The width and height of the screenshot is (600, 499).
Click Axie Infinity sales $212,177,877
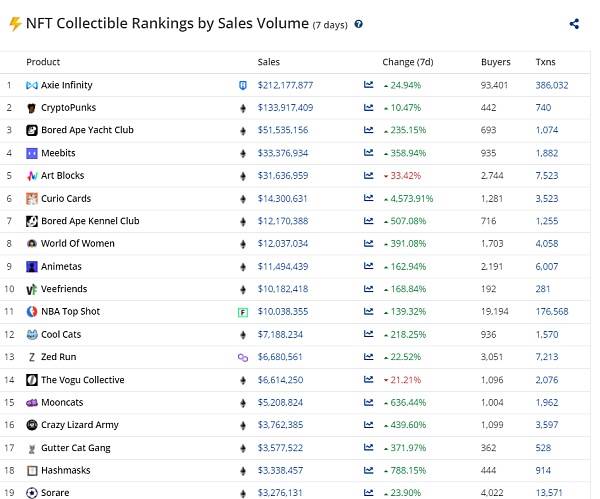(285, 85)
